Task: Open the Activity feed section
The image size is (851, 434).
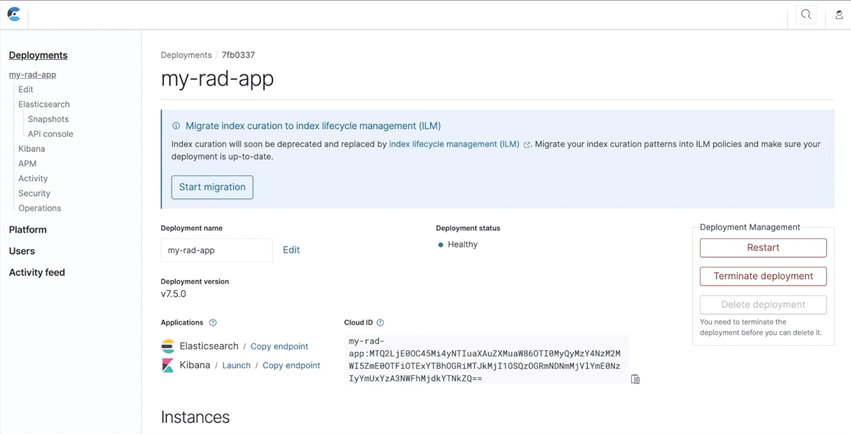Action: click(x=37, y=272)
